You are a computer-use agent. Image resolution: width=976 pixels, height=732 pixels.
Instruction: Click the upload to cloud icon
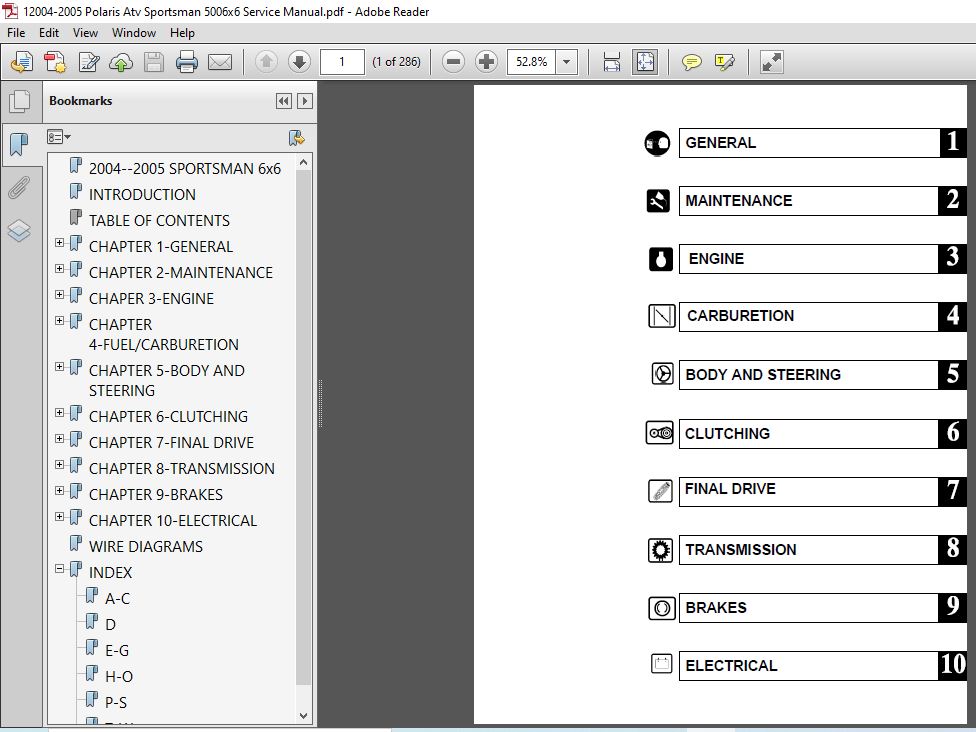pos(121,62)
